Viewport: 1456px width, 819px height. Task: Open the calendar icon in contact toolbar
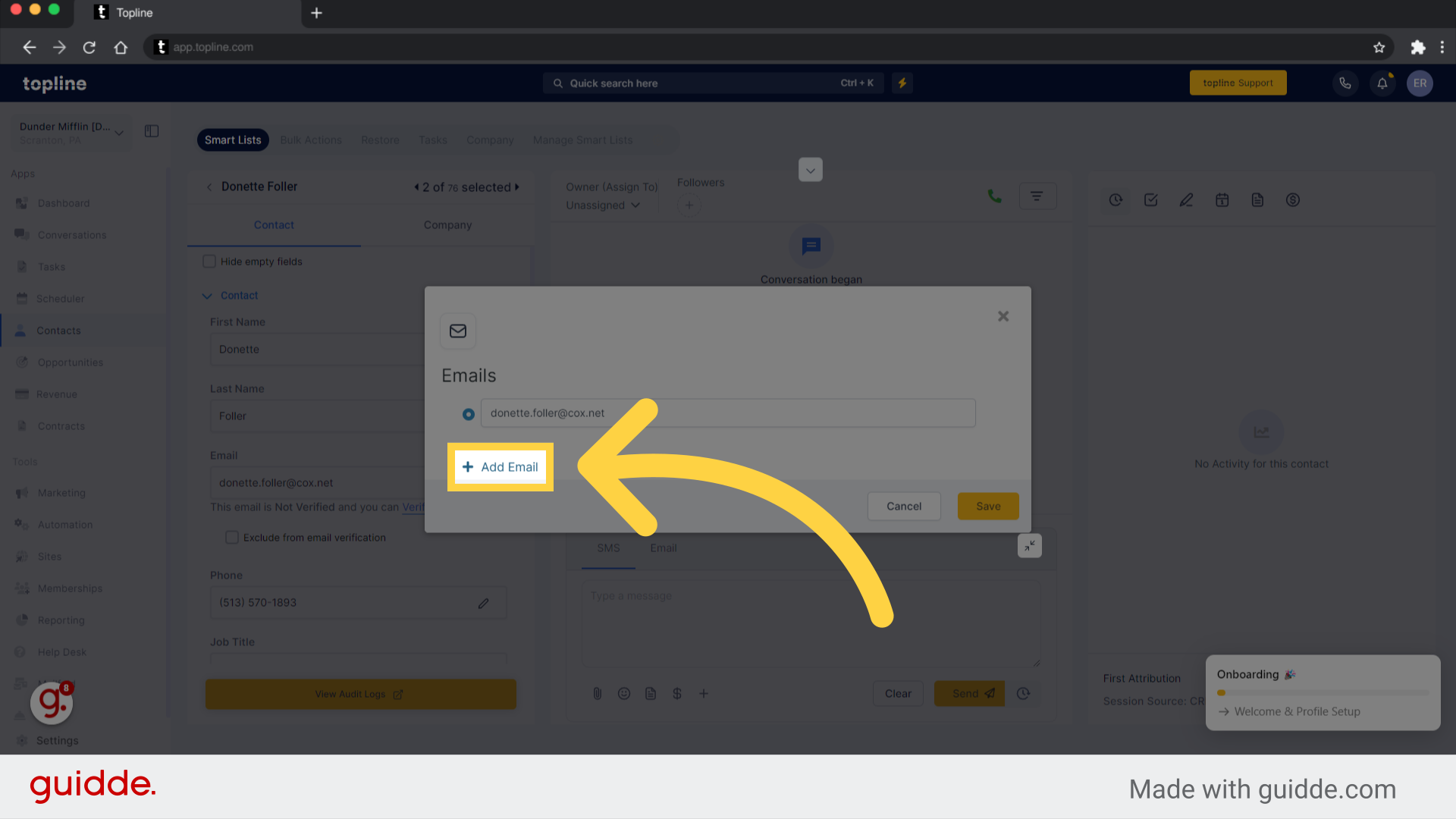coord(1222,200)
